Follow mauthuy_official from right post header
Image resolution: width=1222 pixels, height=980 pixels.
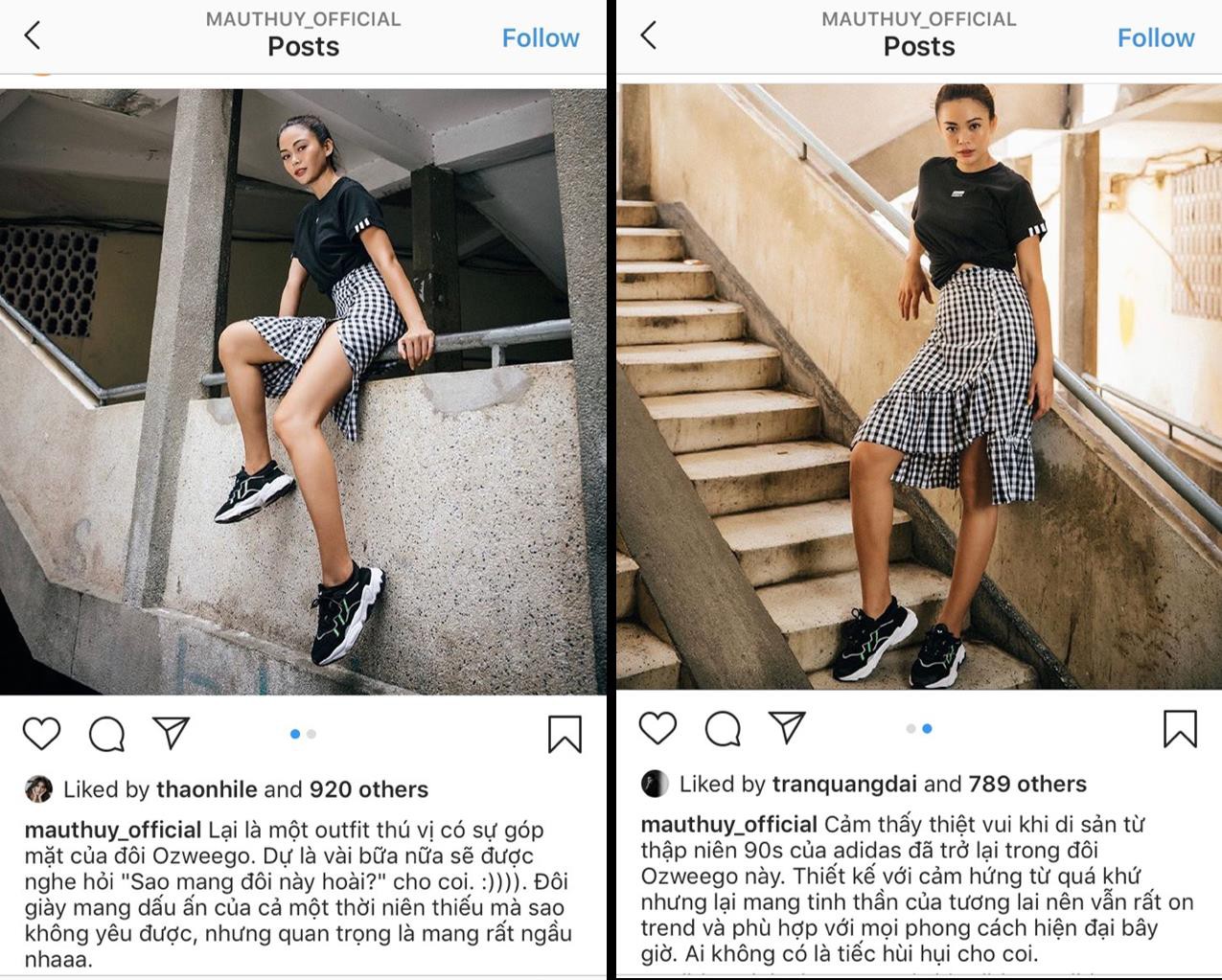pyautogui.click(x=1156, y=38)
